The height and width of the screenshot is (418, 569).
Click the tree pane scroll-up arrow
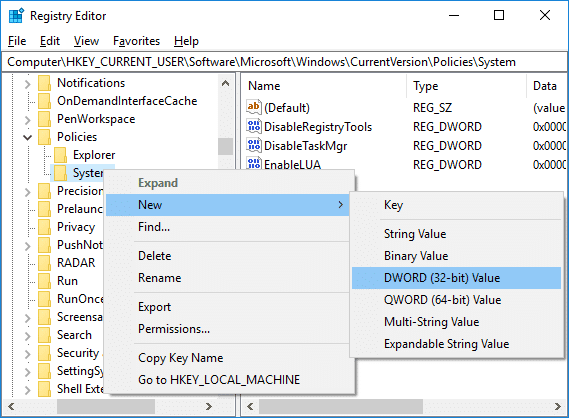(x=225, y=83)
